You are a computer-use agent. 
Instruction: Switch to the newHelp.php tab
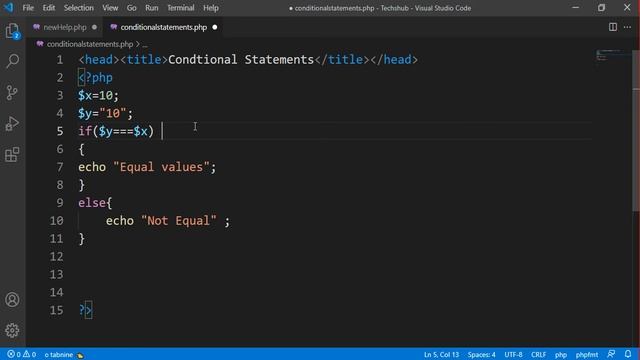[64, 27]
